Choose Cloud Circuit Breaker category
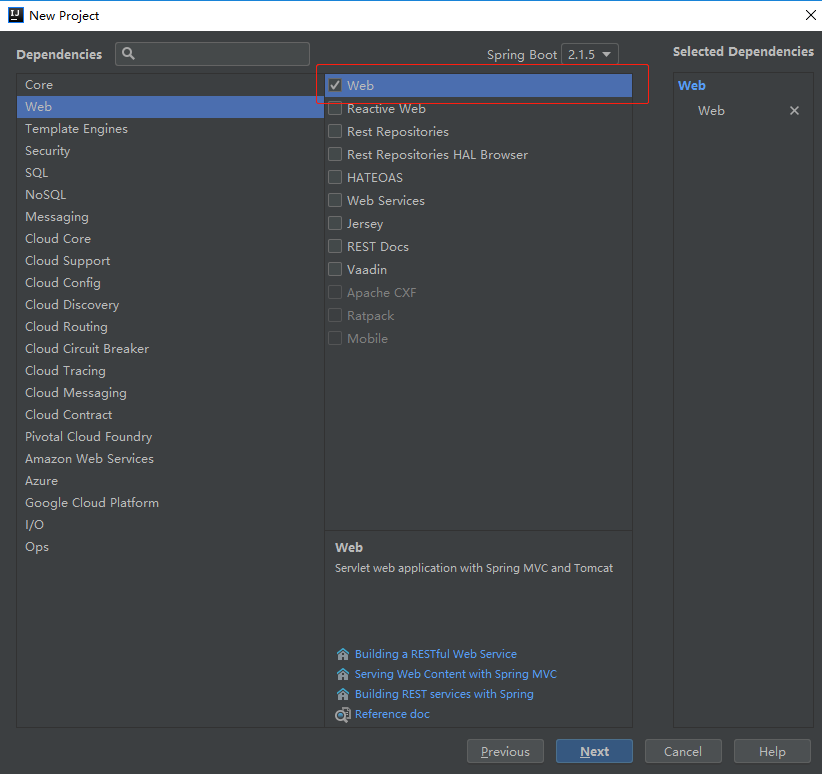822x774 pixels. (x=170, y=349)
